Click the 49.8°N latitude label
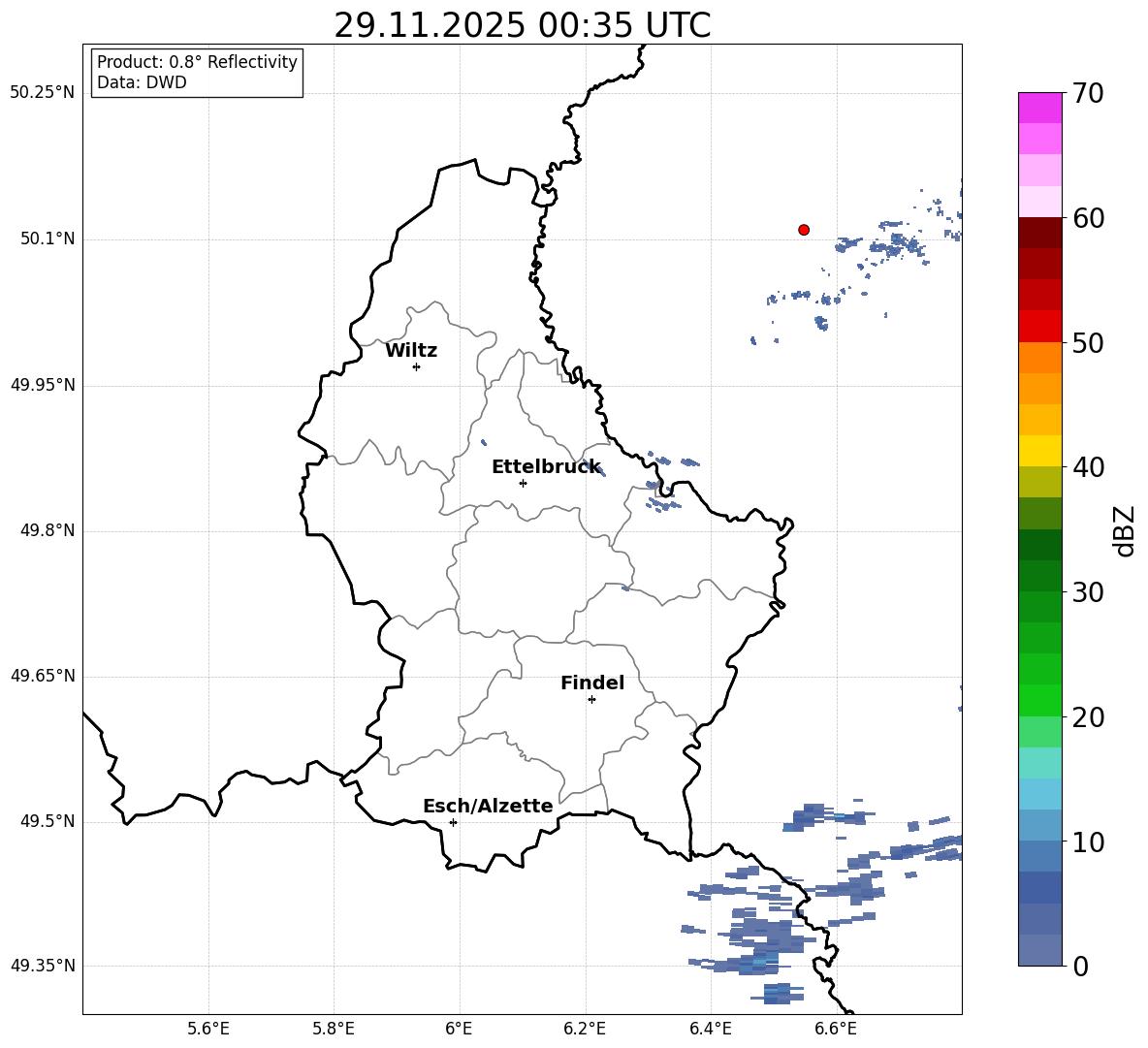Screen dimensions: 1148x1048 (48, 530)
